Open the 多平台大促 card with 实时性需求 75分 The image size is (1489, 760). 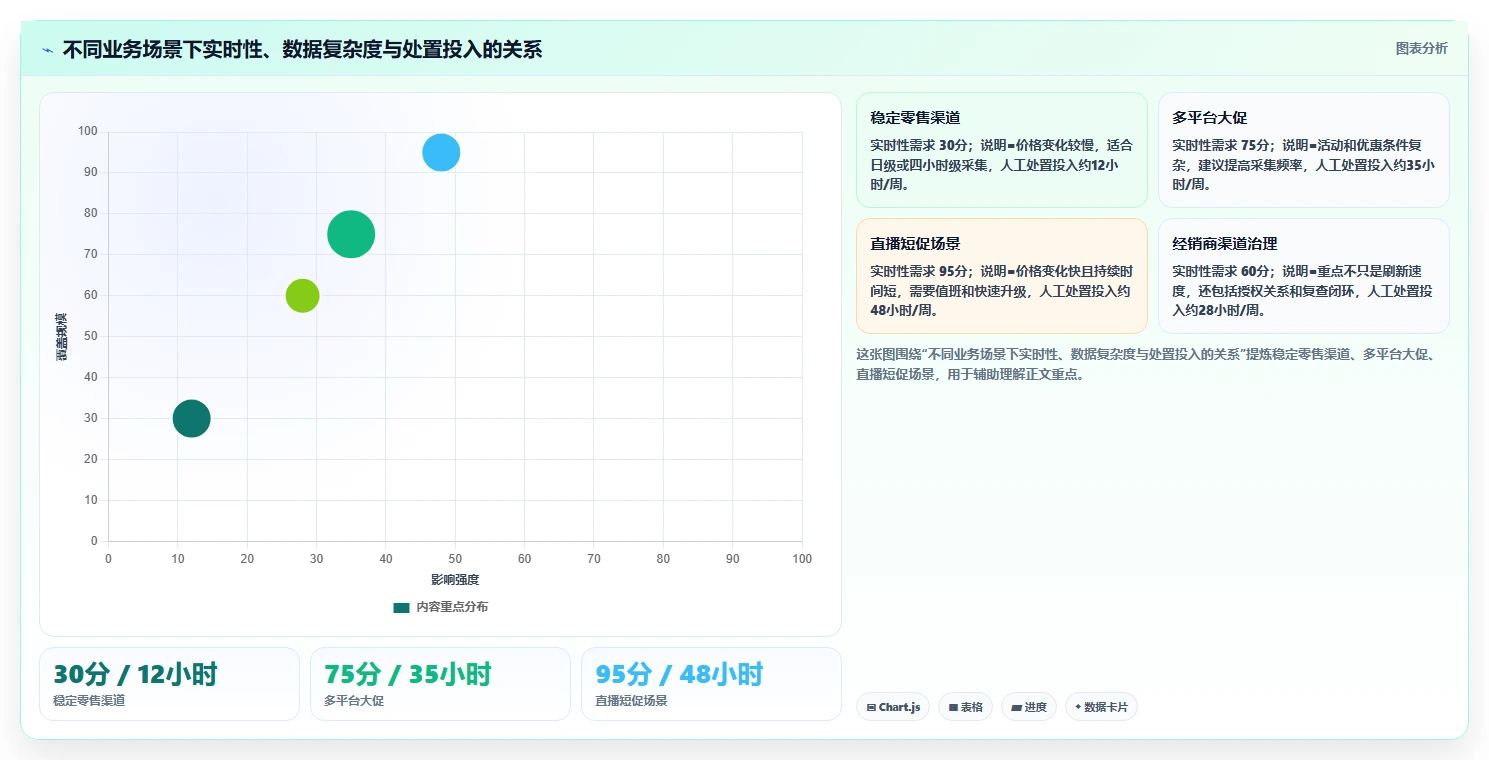click(1304, 150)
